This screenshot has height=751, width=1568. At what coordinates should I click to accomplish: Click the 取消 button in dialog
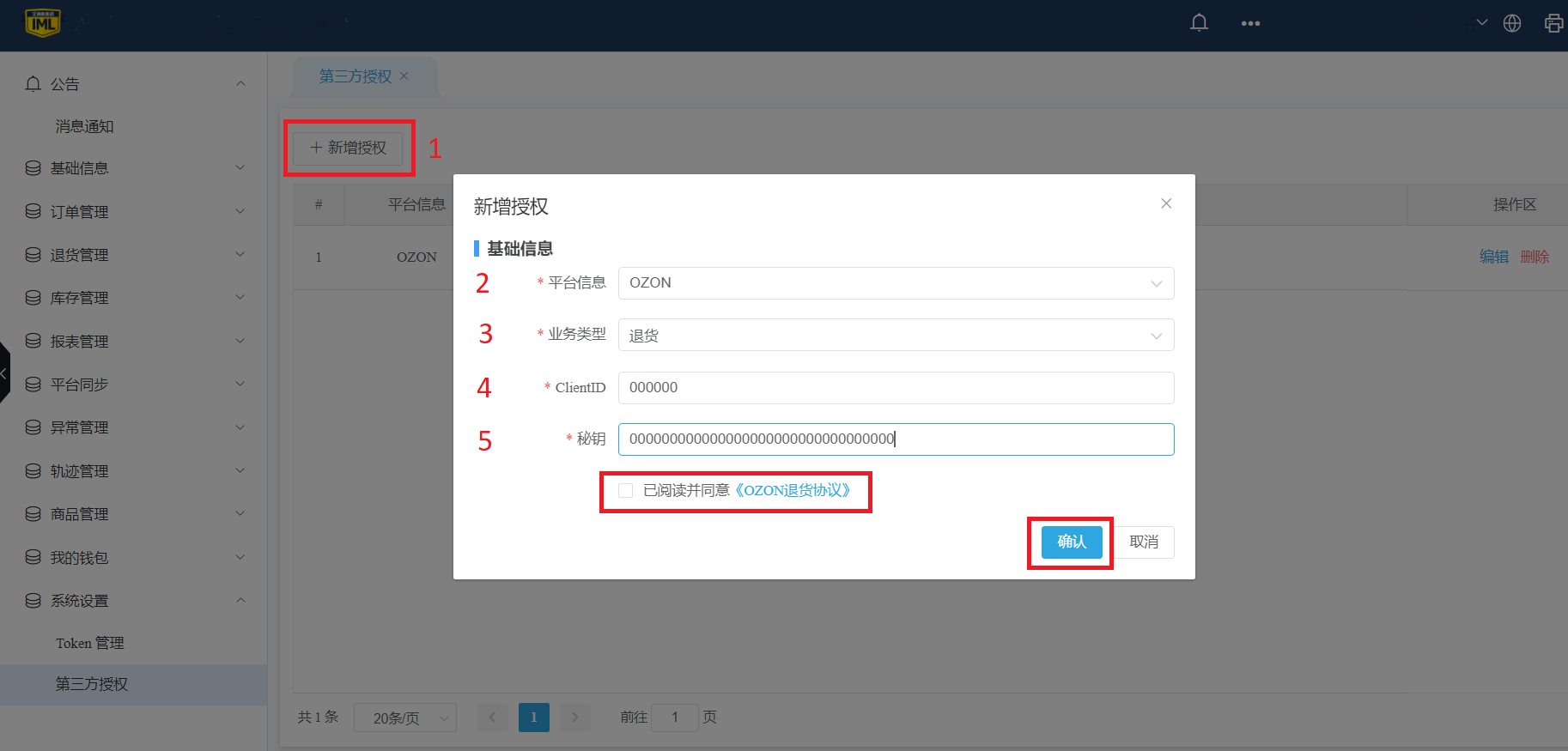point(1144,542)
